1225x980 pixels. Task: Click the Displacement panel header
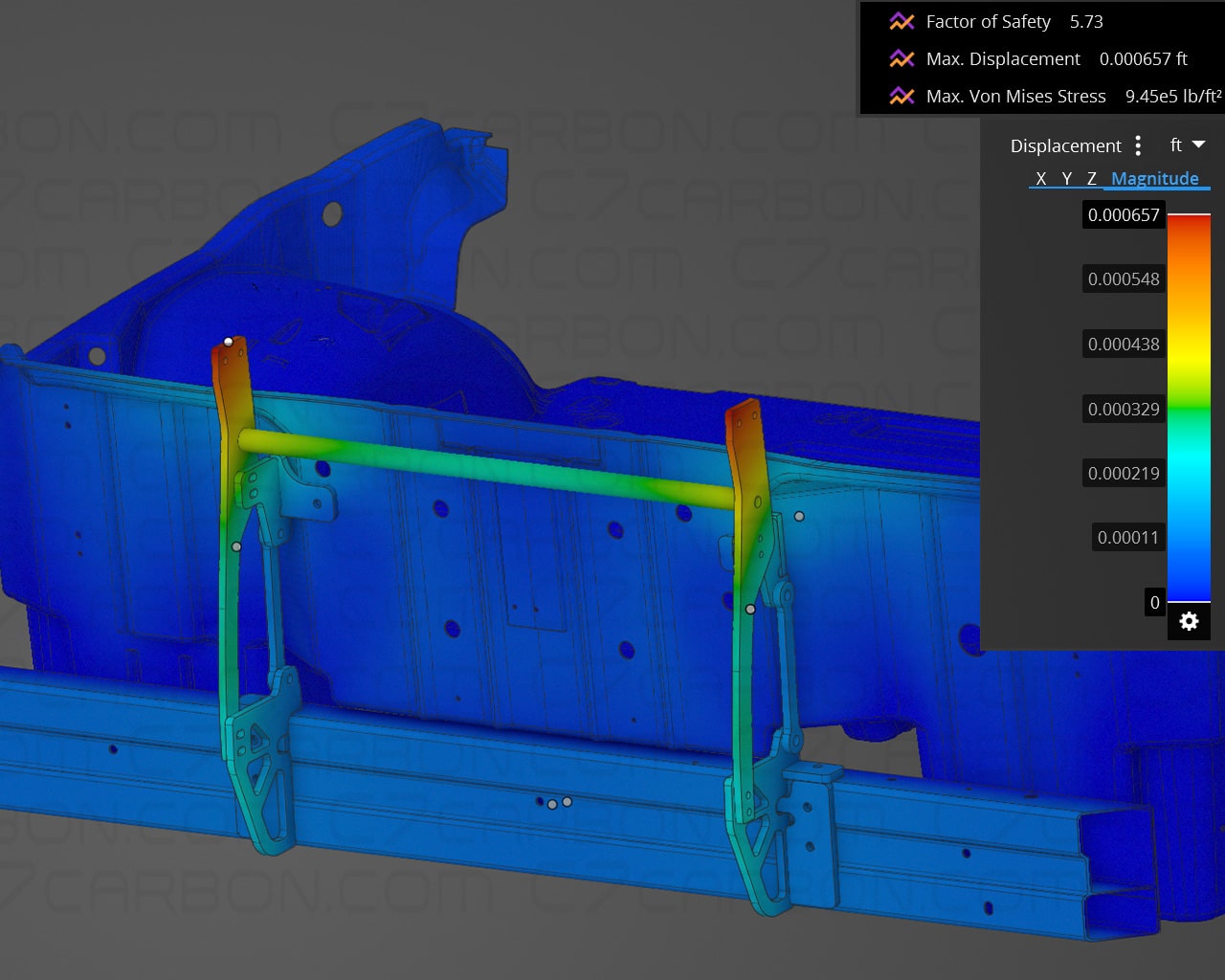coord(1065,145)
